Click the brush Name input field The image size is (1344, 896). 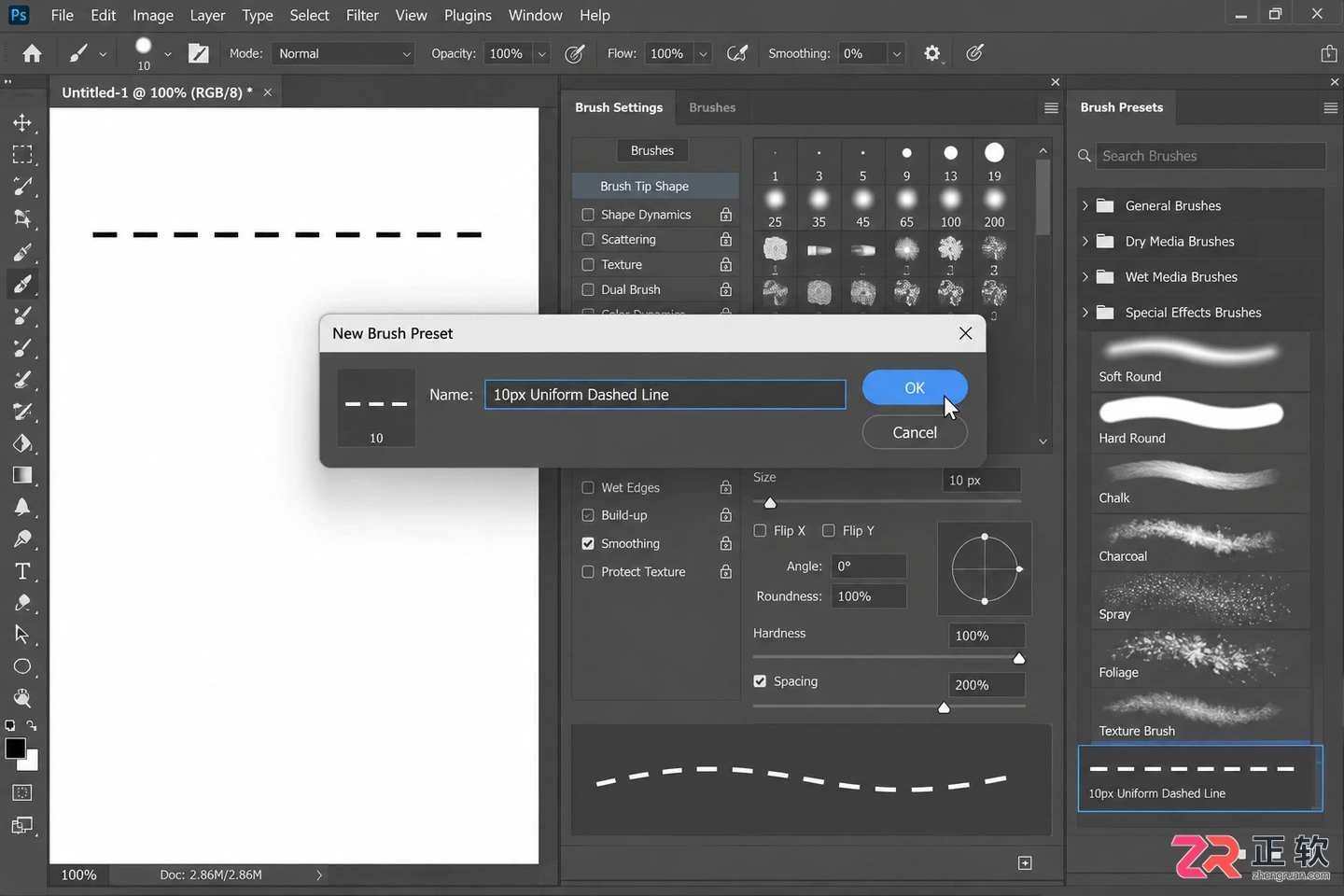(665, 395)
